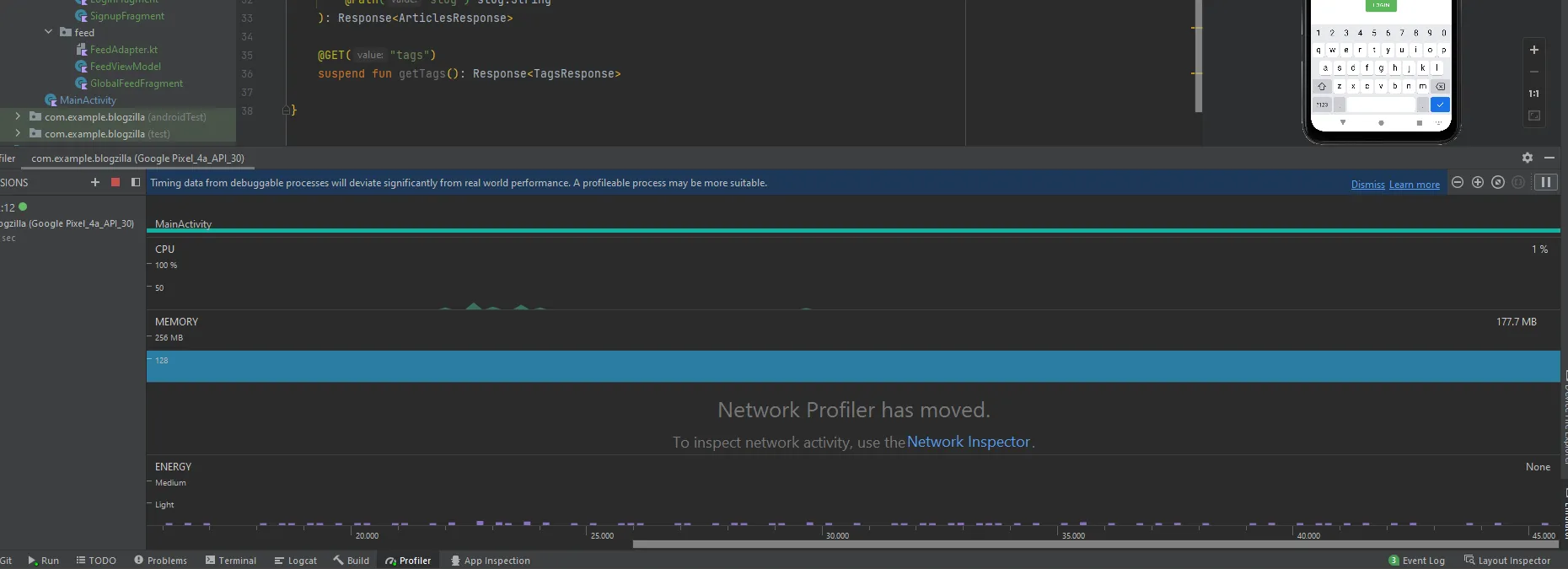Reset profiler timeline zoom
The width and height of the screenshot is (1568, 569).
pos(1498,182)
